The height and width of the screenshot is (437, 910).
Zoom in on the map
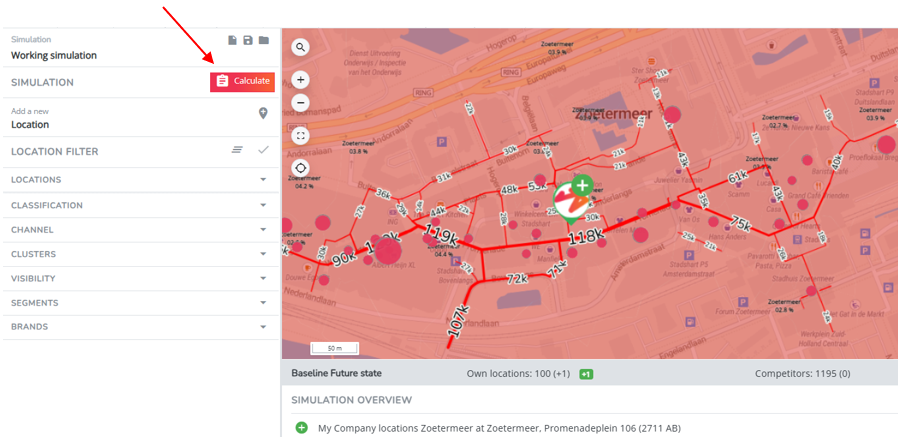tap(300, 80)
